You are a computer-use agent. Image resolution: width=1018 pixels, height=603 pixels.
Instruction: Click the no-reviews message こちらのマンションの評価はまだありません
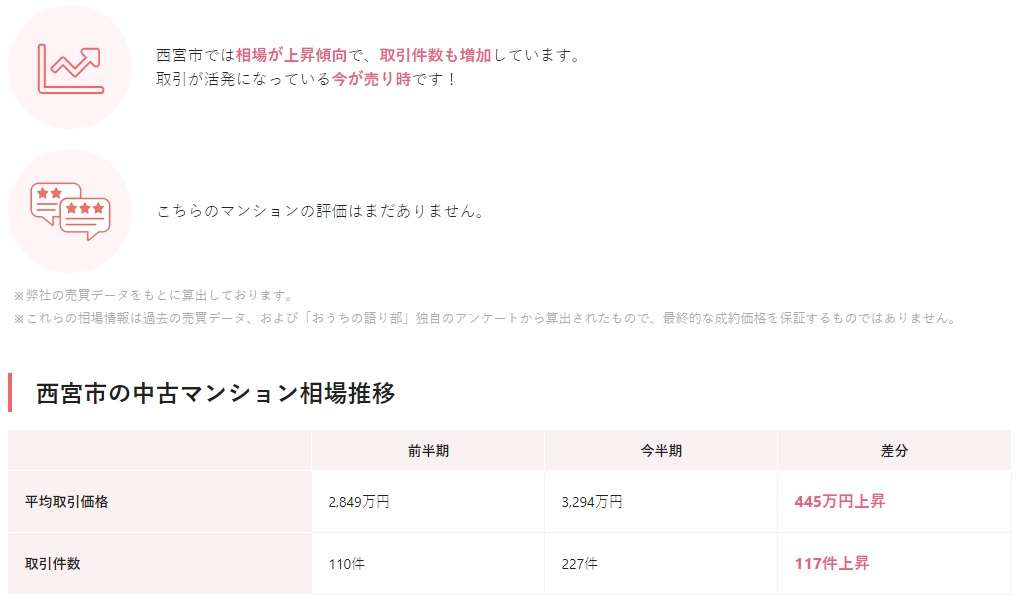click(x=321, y=212)
